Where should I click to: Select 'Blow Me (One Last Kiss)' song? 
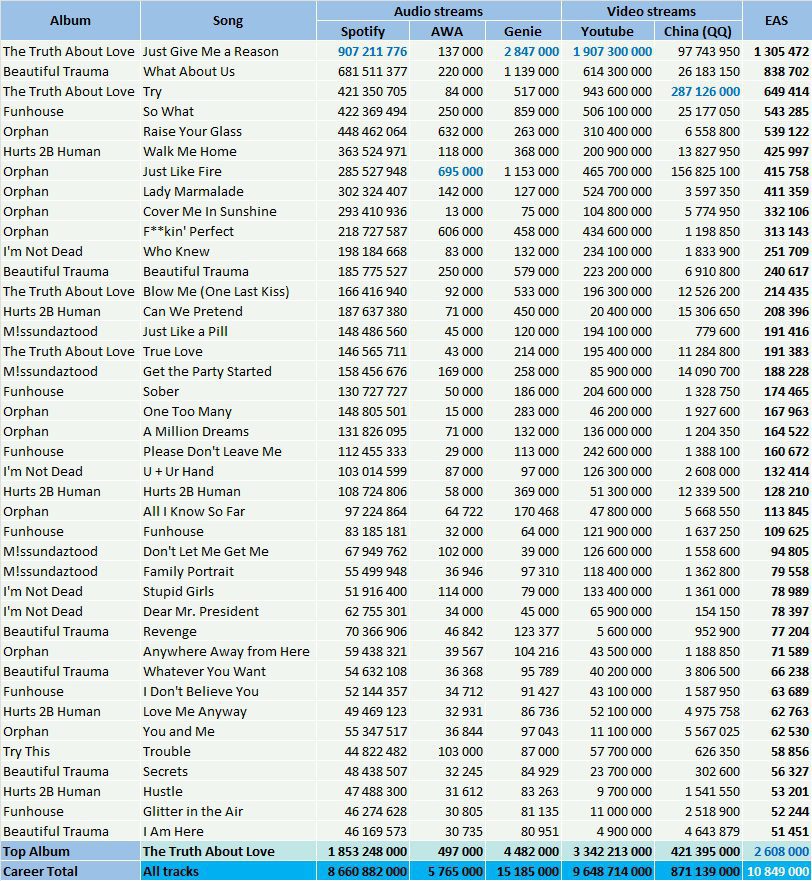point(216,292)
